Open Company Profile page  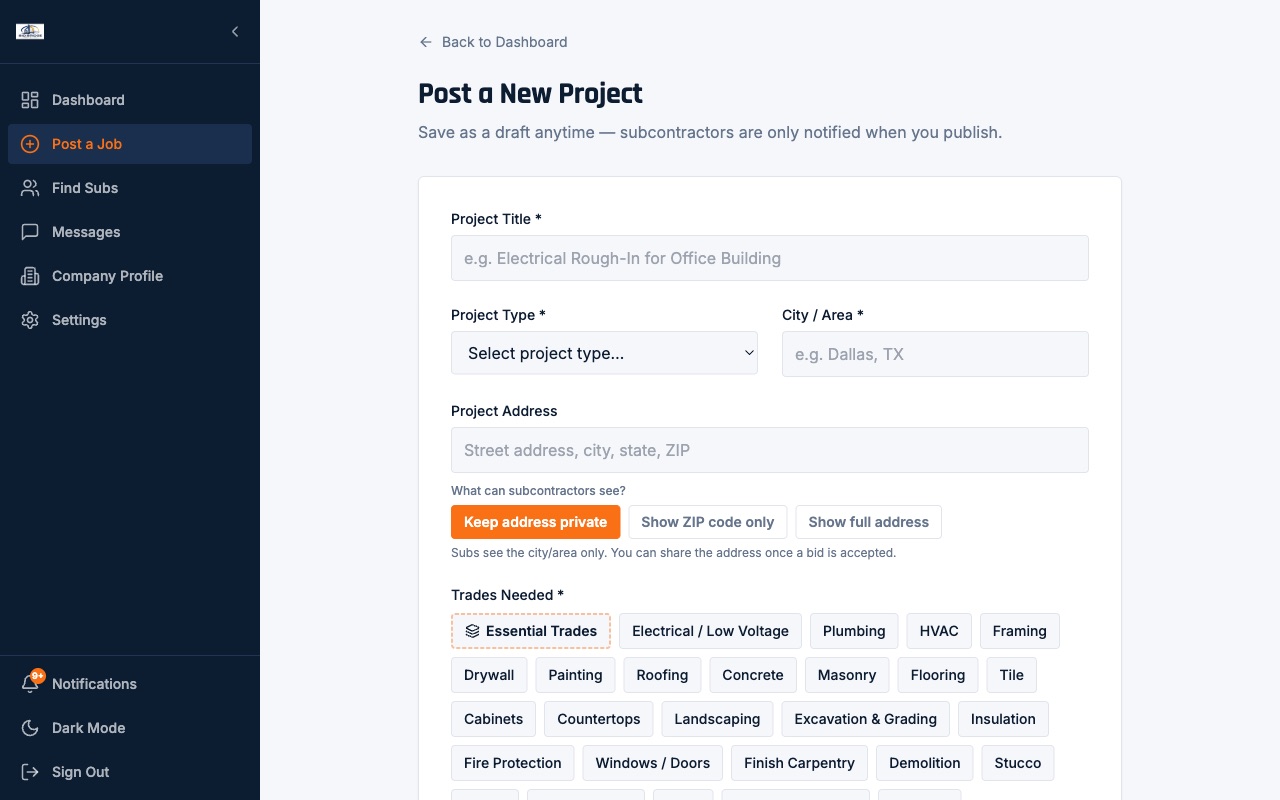pos(130,276)
